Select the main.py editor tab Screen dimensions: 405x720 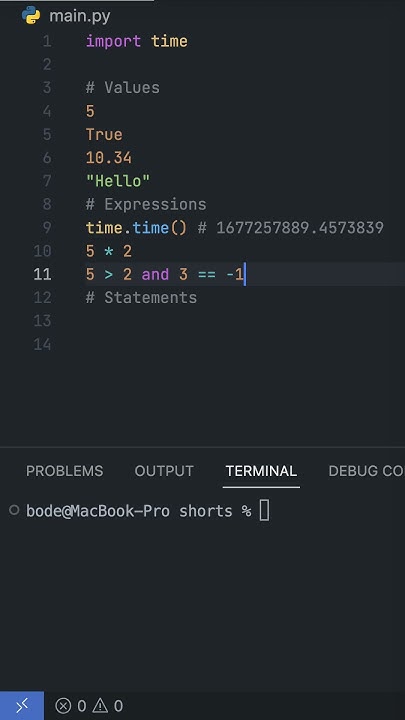click(x=66, y=16)
